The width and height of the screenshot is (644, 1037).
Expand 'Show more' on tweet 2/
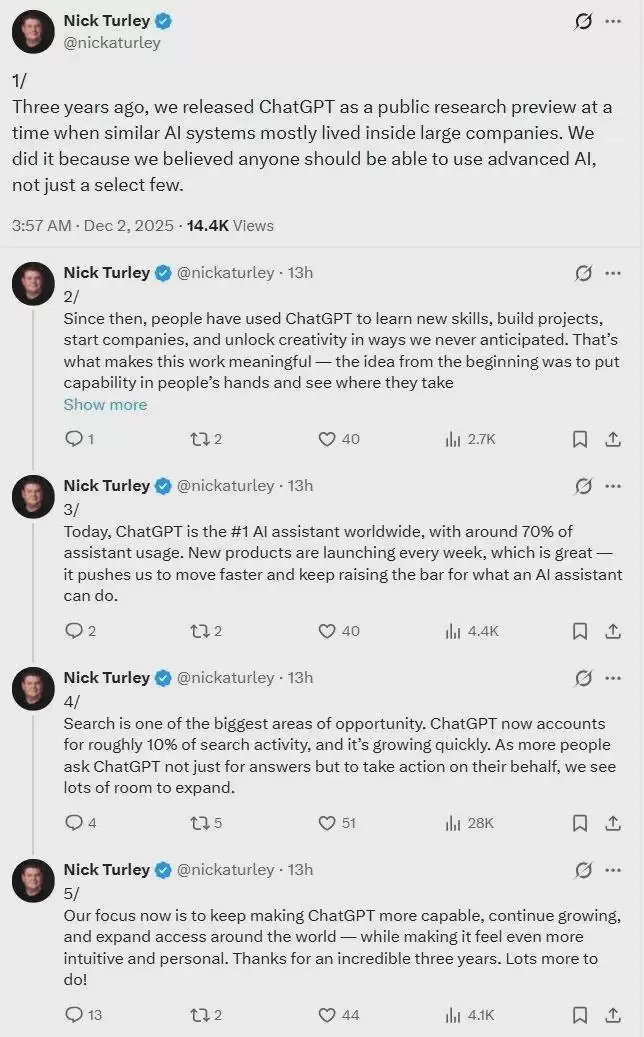click(105, 405)
